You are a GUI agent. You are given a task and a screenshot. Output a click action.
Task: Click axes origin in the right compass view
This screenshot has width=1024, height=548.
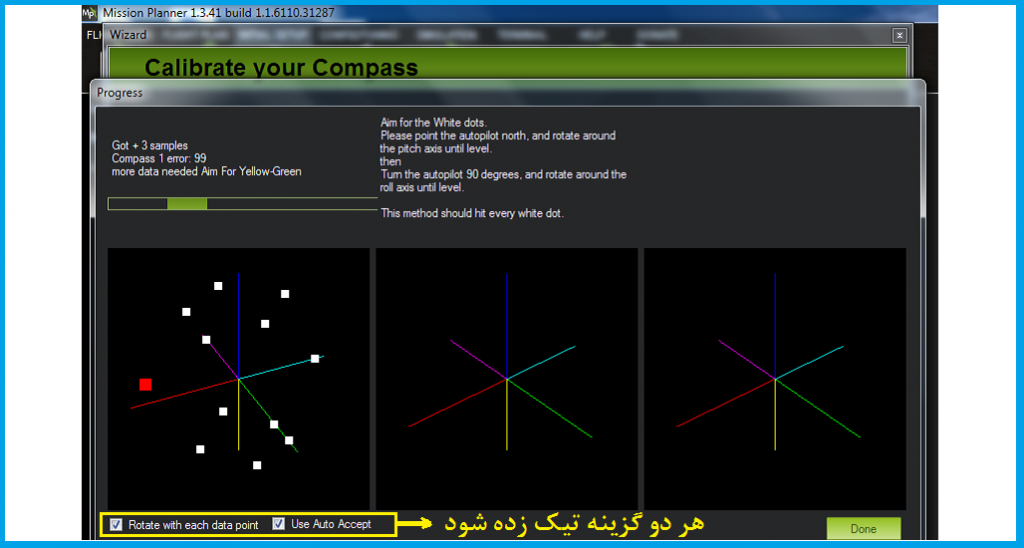click(775, 379)
